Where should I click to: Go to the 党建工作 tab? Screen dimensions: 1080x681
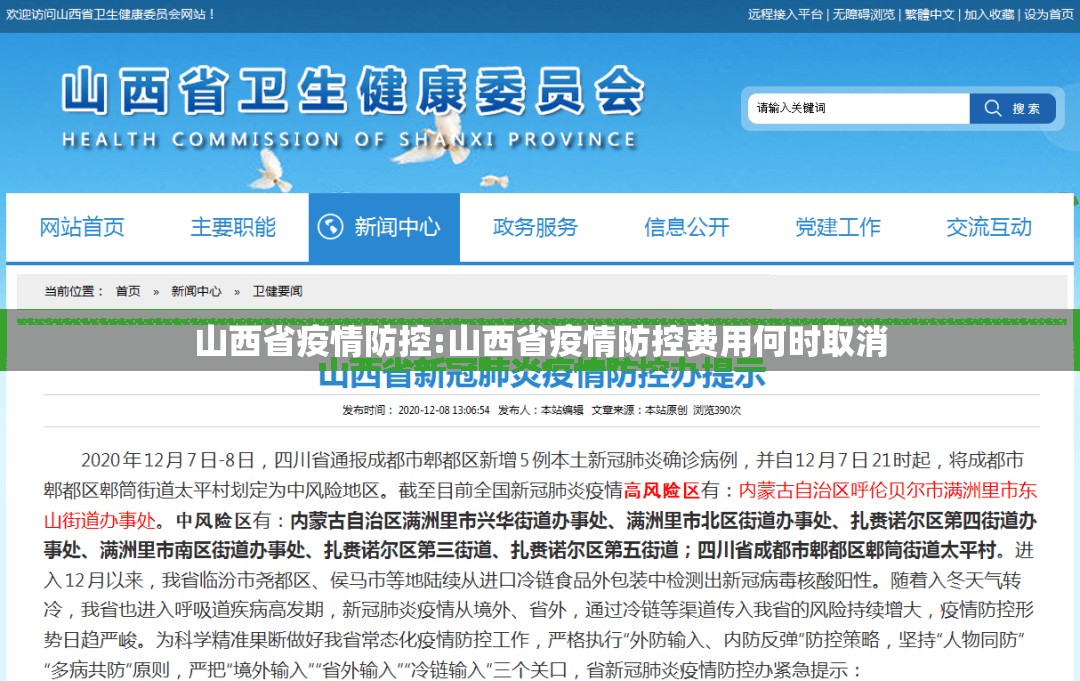pyautogui.click(x=838, y=227)
